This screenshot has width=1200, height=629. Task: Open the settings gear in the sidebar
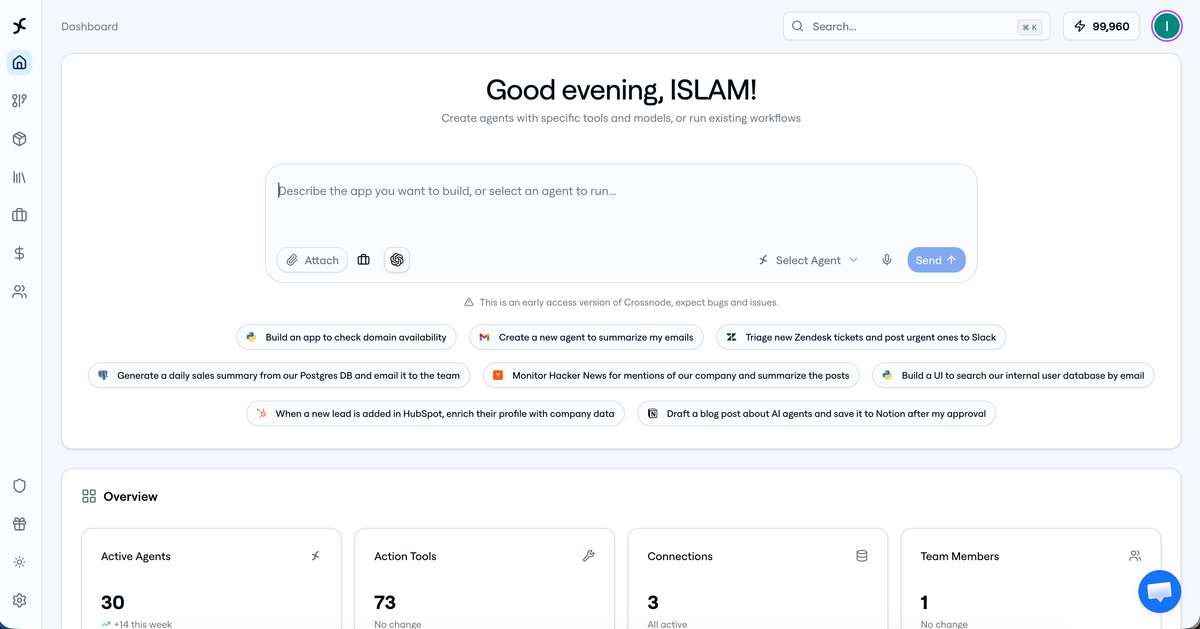(x=19, y=600)
